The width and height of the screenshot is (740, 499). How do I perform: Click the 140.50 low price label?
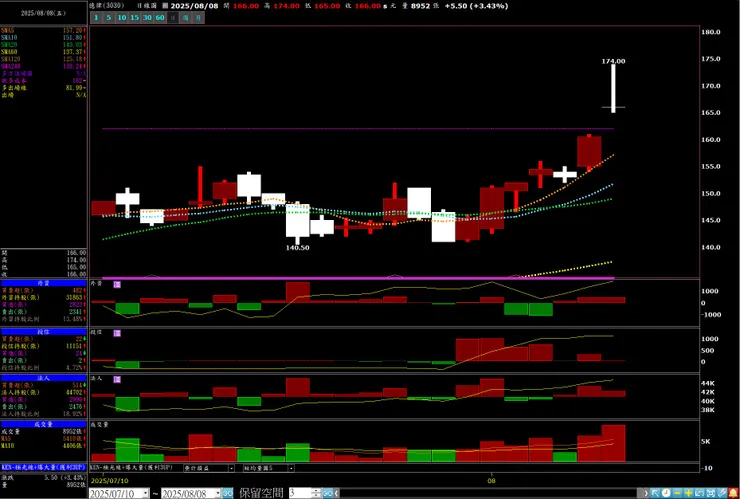298,247
